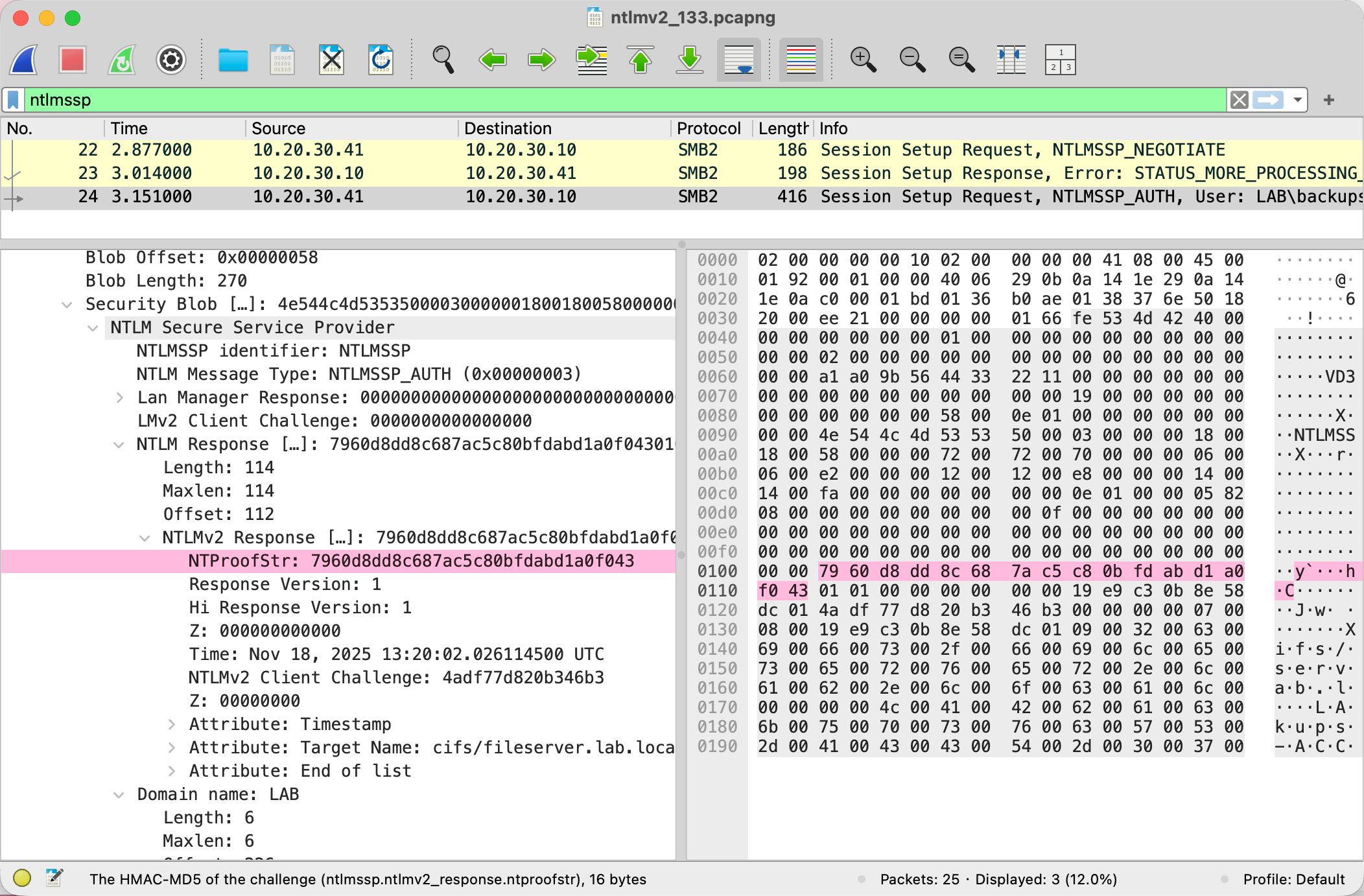This screenshot has height=896, width=1364.
Task: Select packet 23 session setup response row
Action: click(682, 174)
